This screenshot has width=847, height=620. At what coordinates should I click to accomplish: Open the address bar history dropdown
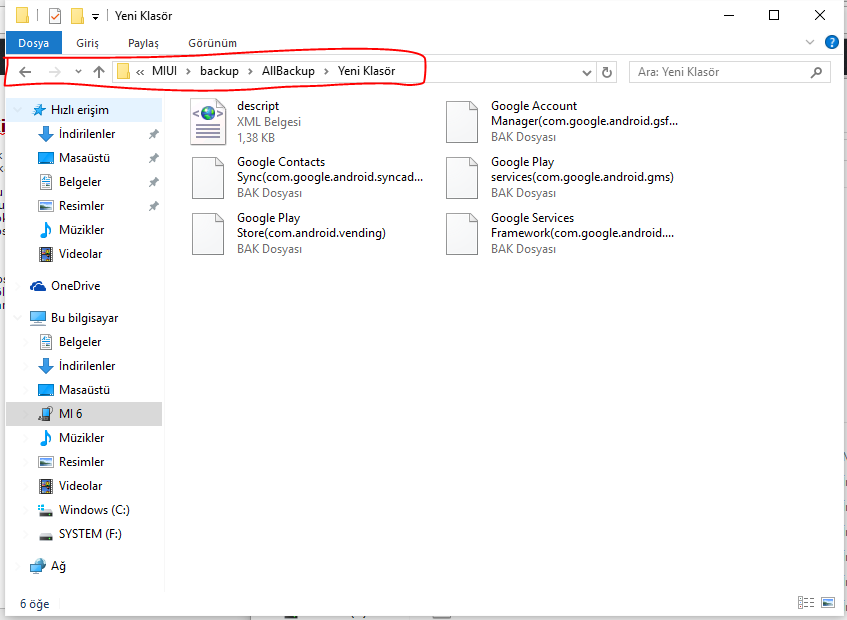587,72
